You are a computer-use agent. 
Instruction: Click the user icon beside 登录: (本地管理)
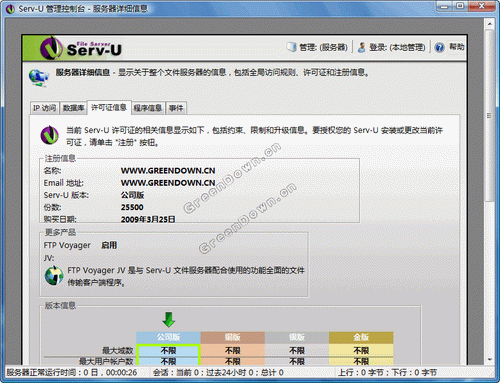coord(361,47)
